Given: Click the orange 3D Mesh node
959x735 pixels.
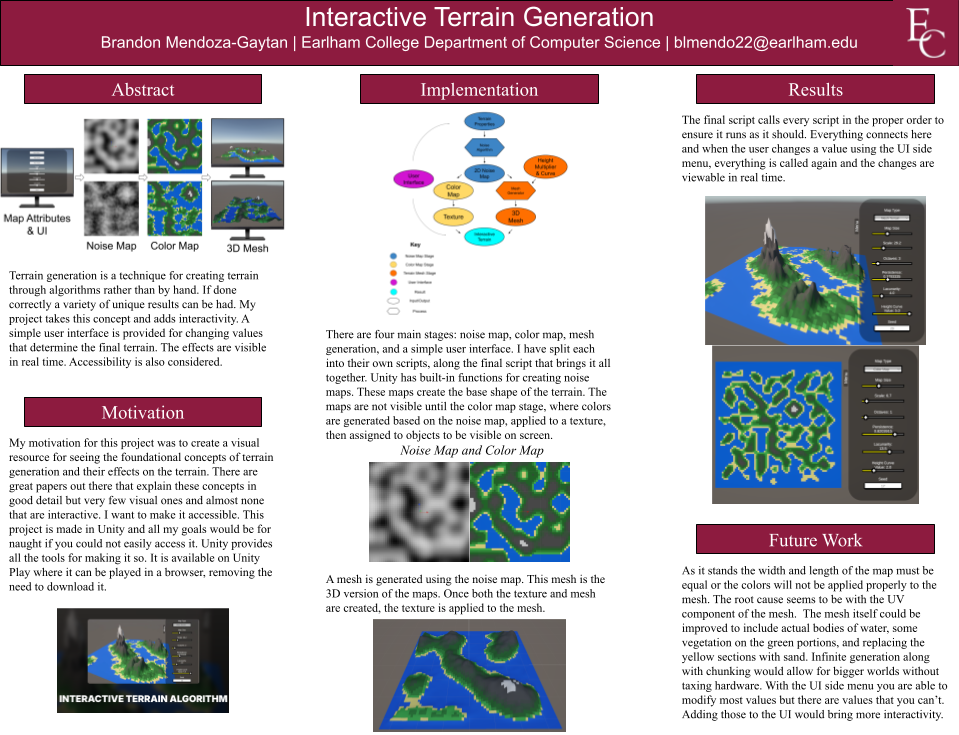Looking at the screenshot, I should pos(515,216).
